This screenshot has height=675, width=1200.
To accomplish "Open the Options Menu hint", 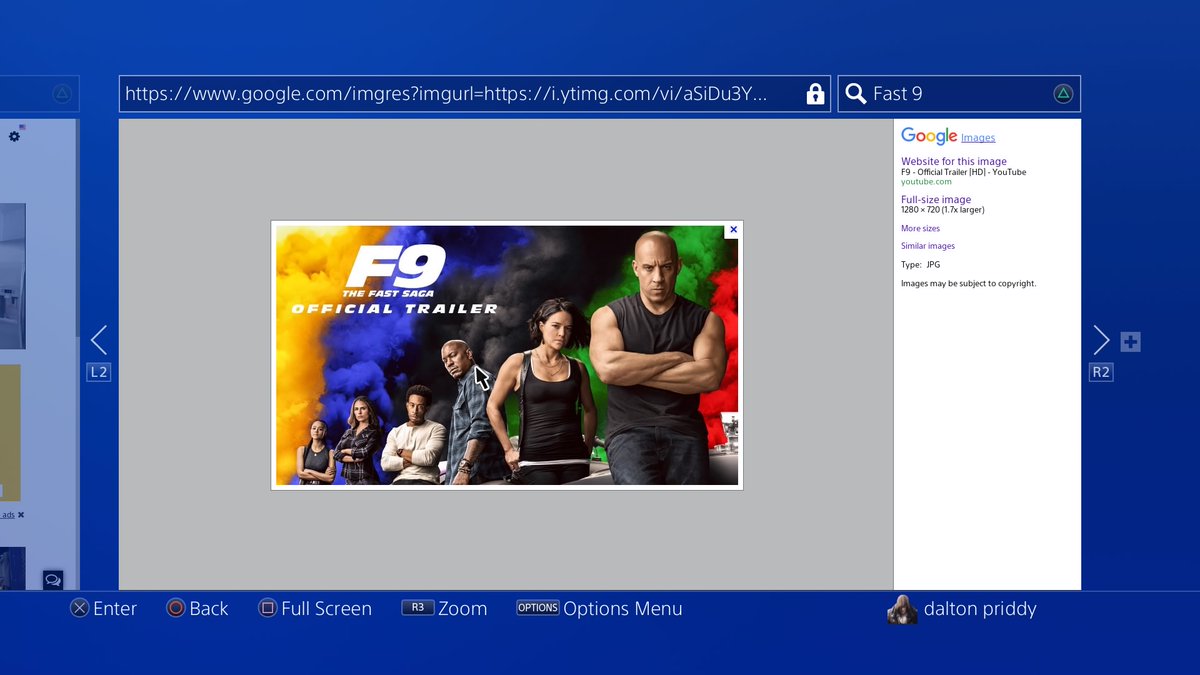I will click(600, 608).
